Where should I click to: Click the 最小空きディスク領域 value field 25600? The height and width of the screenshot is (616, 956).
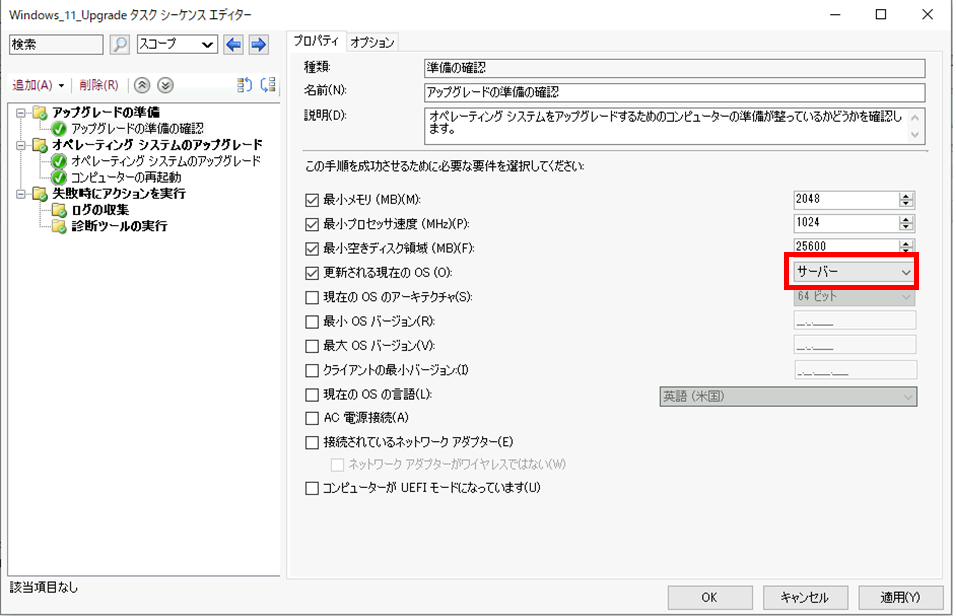846,246
